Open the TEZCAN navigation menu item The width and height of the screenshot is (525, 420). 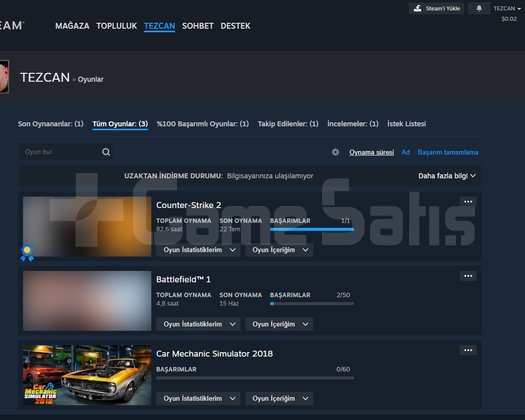[159, 26]
